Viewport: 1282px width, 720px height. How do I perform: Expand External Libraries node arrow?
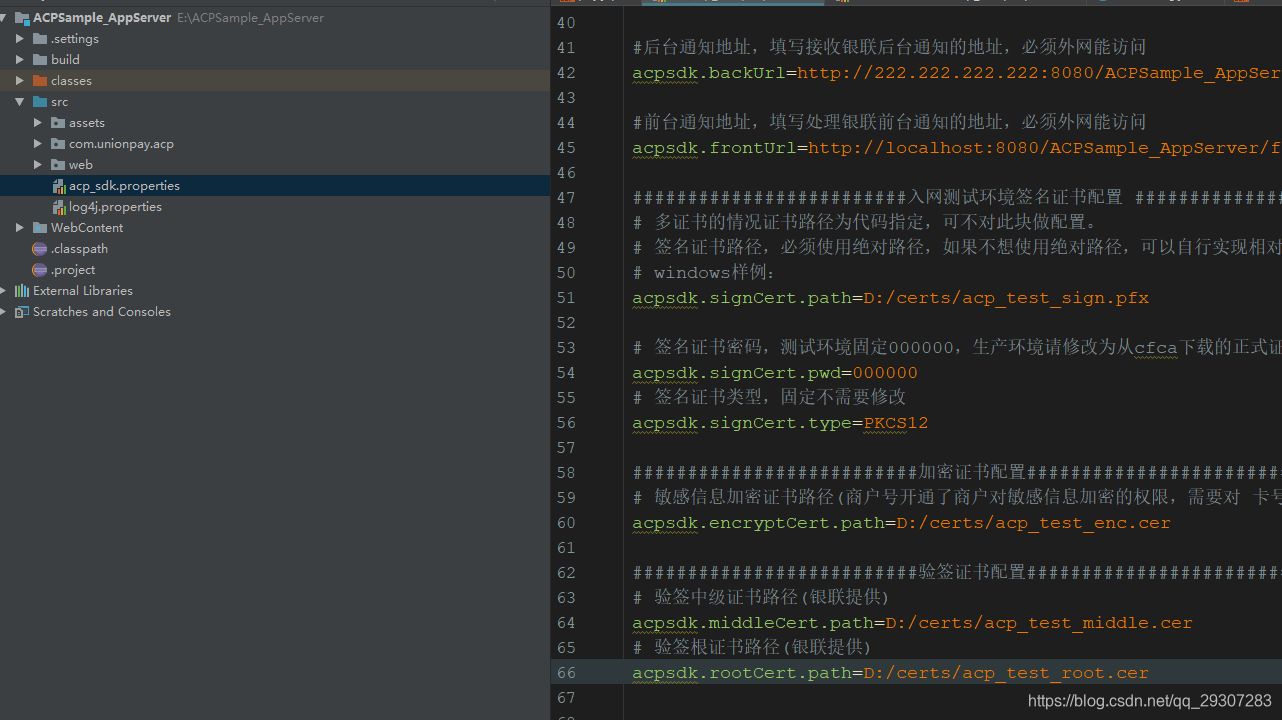pyautogui.click(x=4, y=291)
